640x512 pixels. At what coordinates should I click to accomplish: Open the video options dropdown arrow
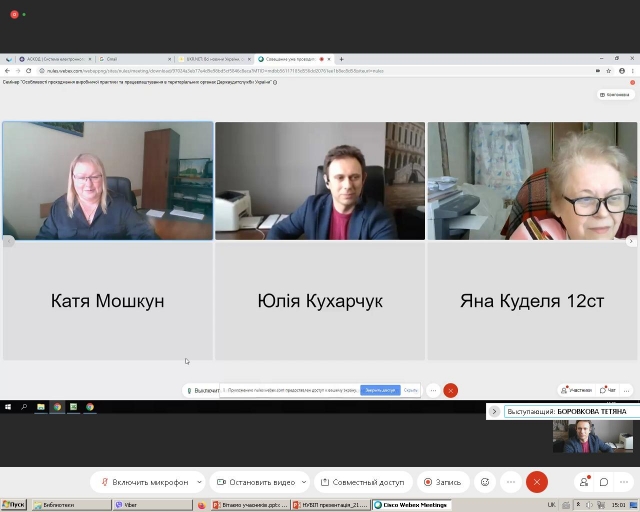click(x=302, y=482)
